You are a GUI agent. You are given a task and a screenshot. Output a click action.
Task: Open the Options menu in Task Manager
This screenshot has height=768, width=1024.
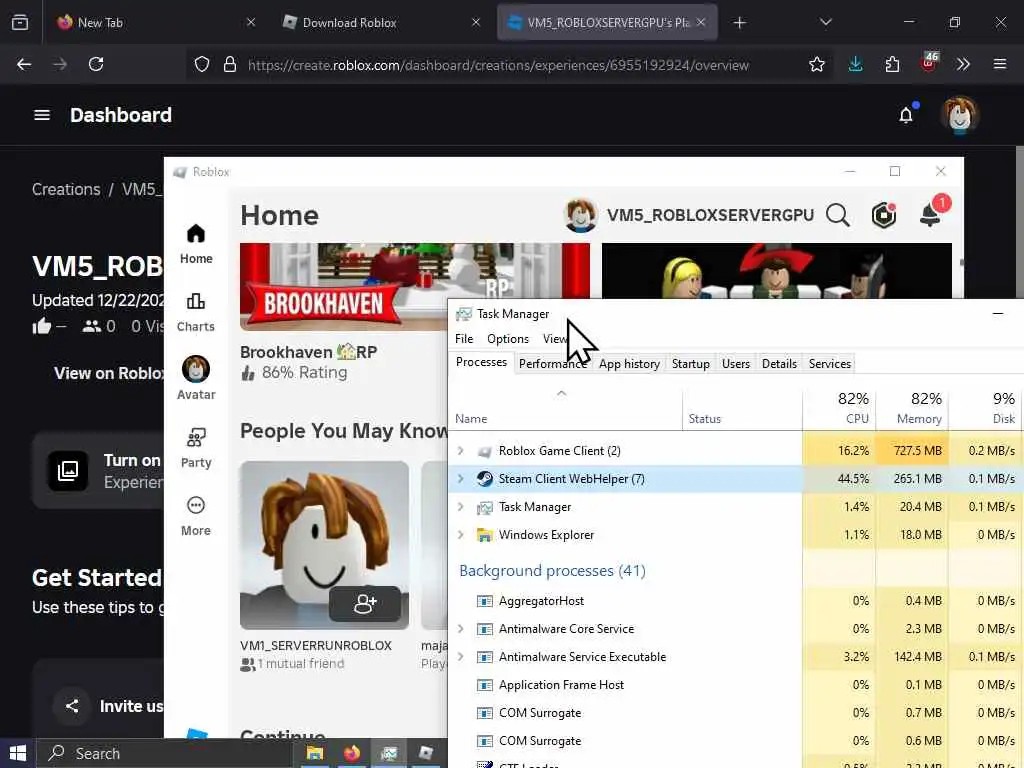[507, 339]
